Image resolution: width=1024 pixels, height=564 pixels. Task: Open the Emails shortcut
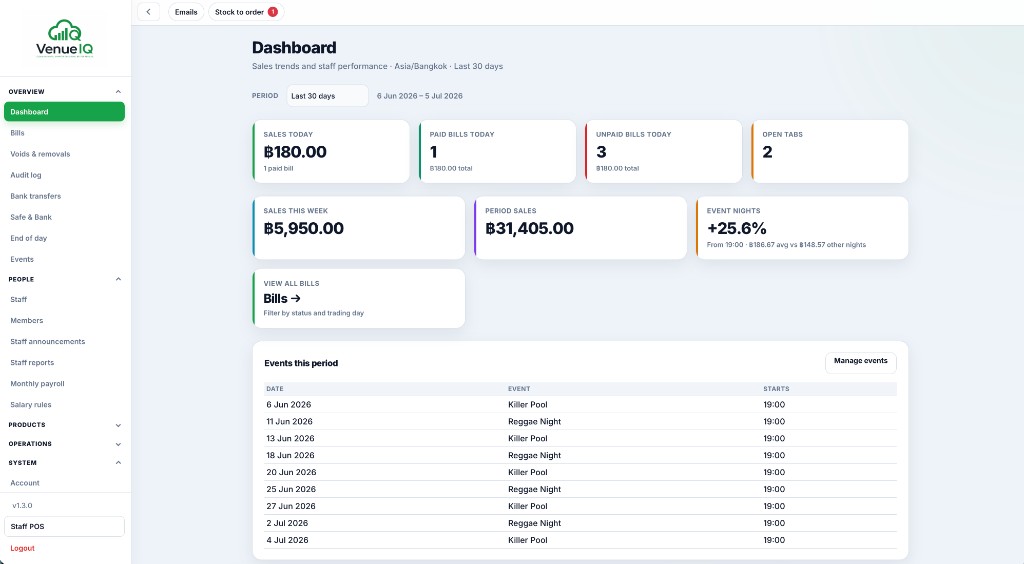pos(186,12)
